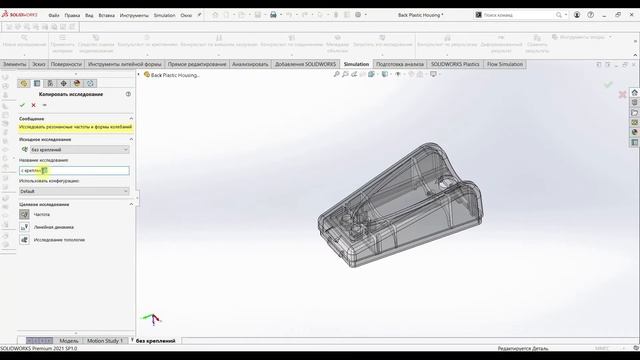Switch to the Подготовка анализа tab
The height and width of the screenshot is (360, 640).
click(400, 64)
